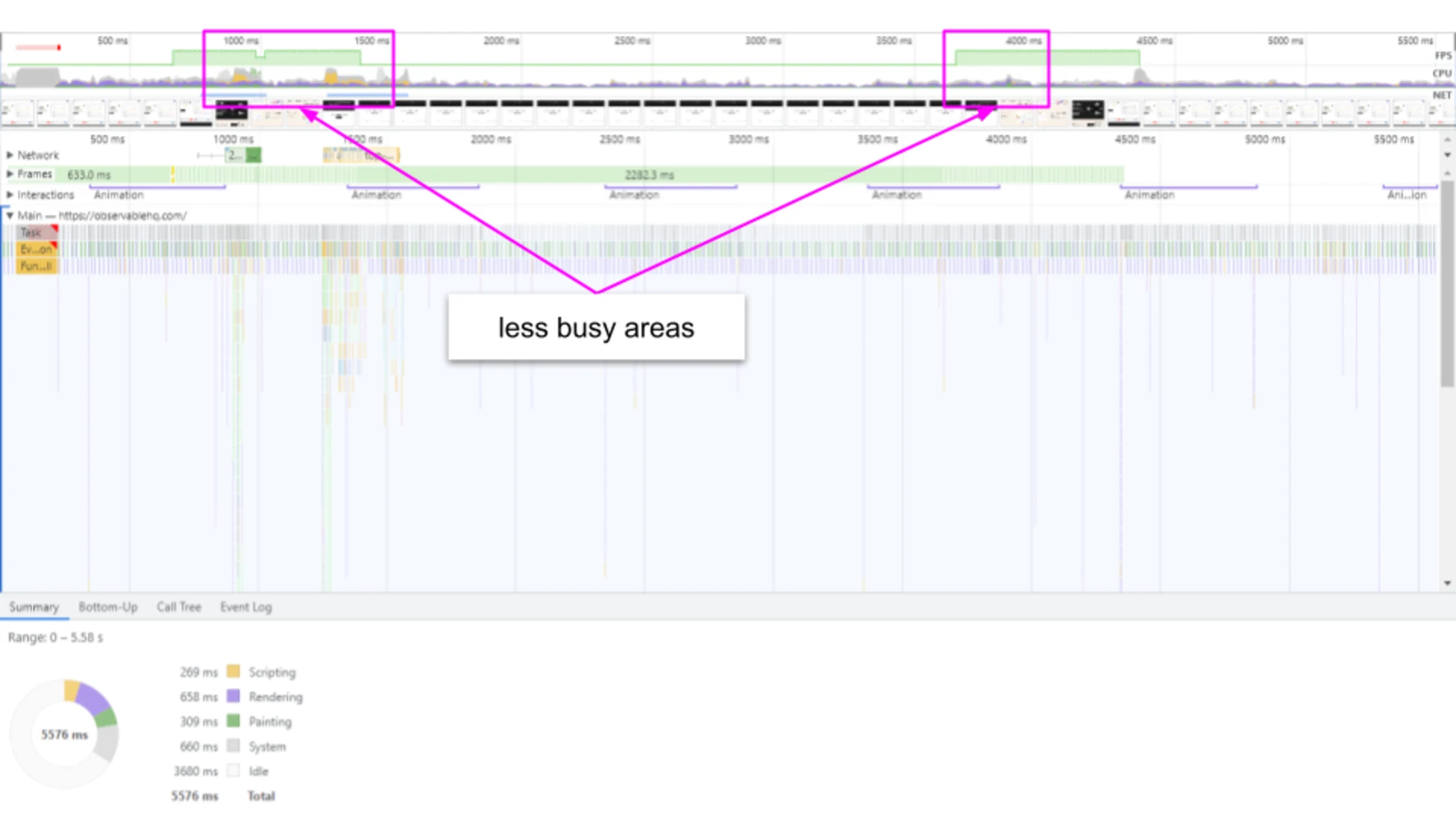Expand the Interactions track
Screen dimensions: 1456x819
pyautogui.click(x=10, y=195)
